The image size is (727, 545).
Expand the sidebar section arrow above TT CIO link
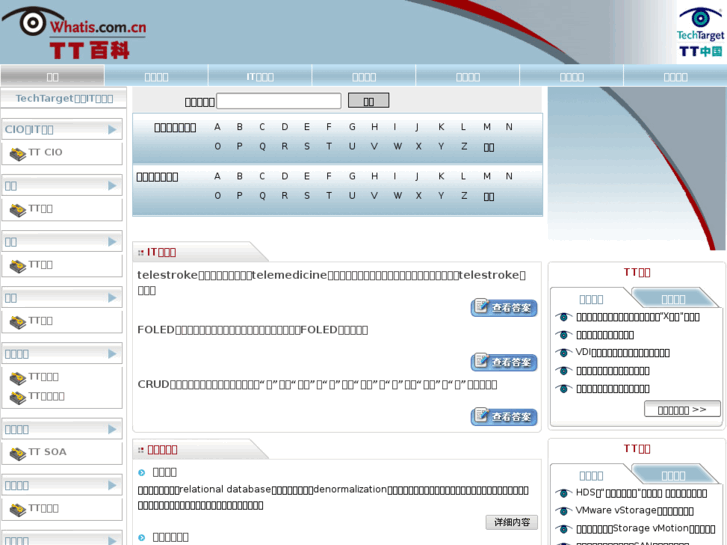112,129
